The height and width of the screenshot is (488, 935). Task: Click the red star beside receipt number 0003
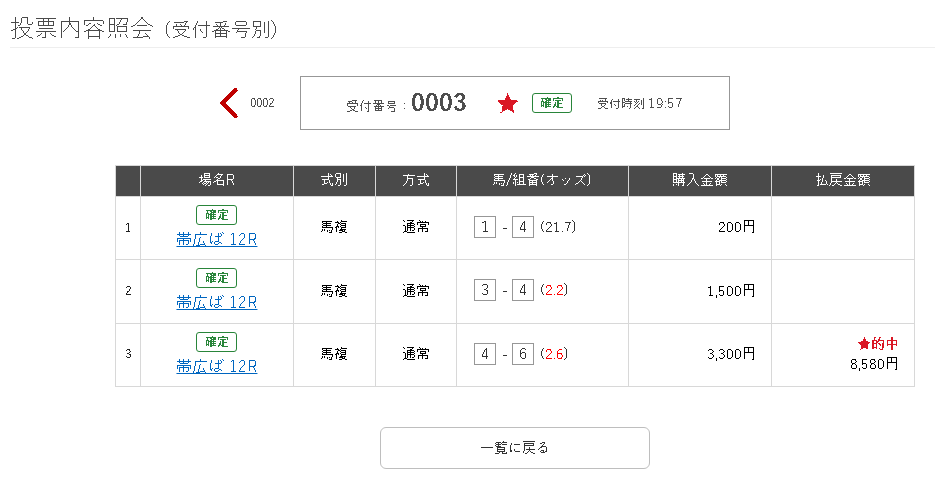[507, 103]
